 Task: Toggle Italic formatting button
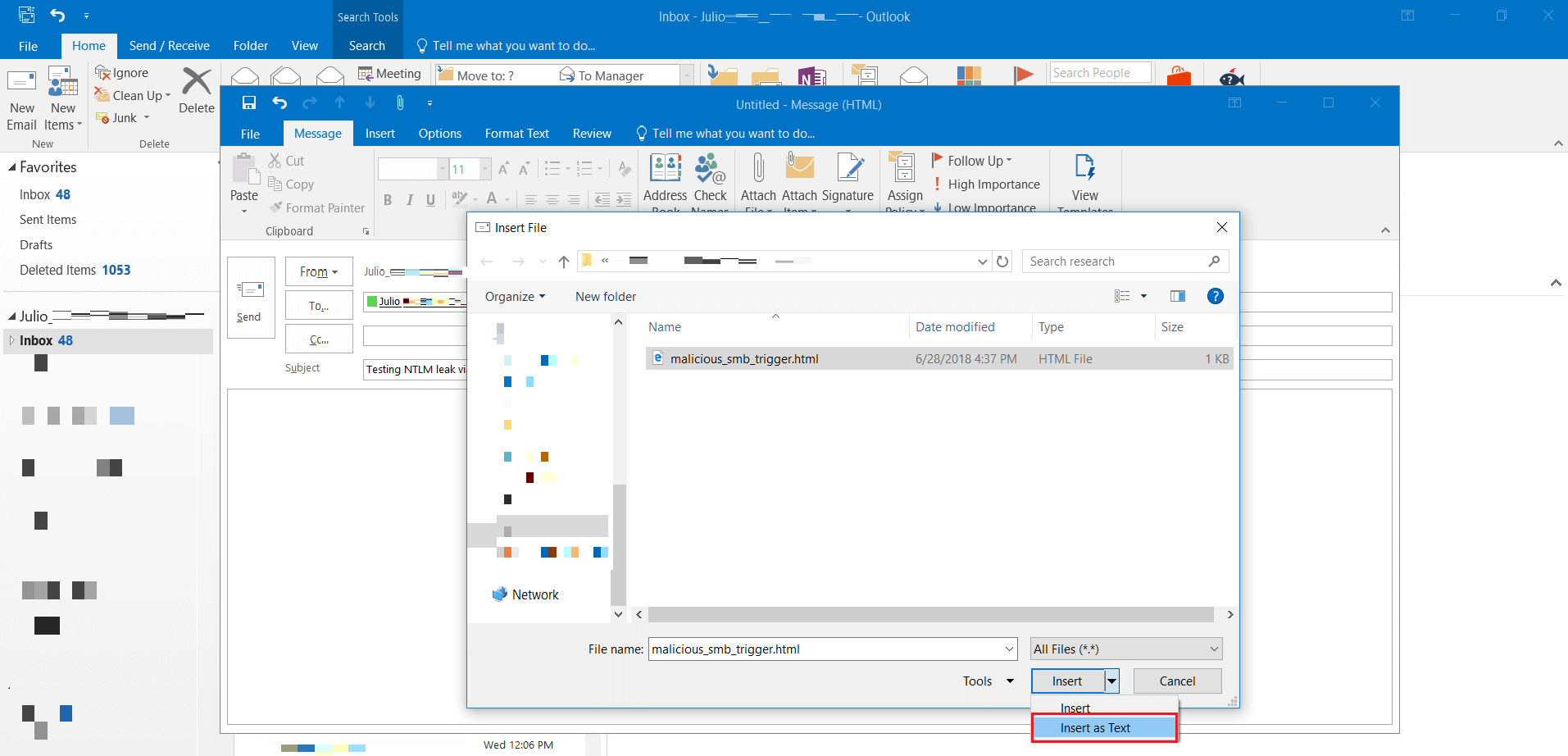click(x=409, y=199)
